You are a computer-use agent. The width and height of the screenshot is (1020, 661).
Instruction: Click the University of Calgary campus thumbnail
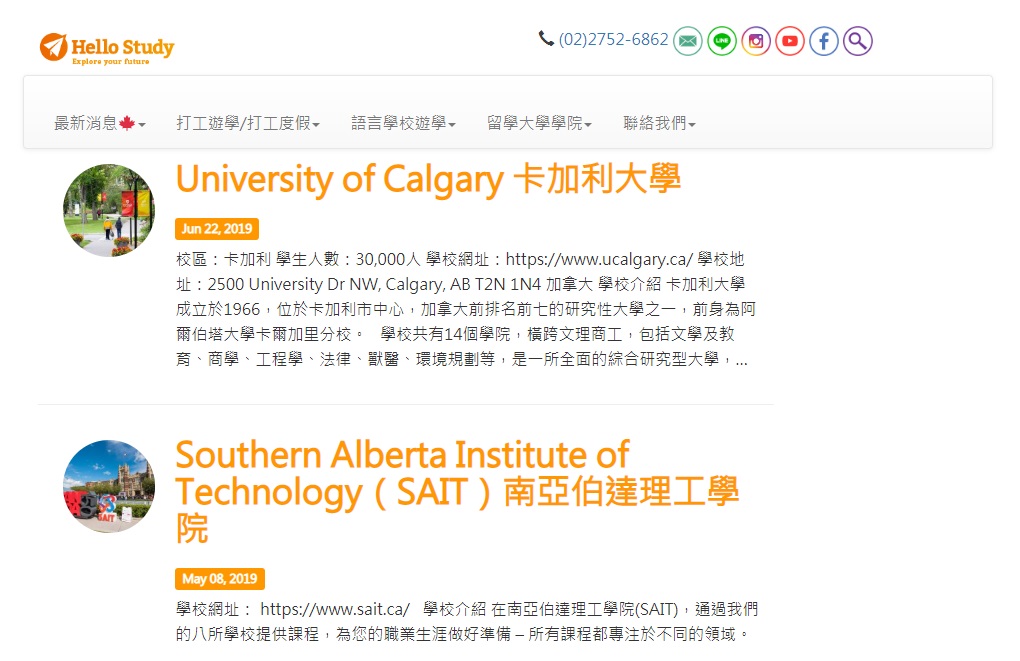point(109,210)
